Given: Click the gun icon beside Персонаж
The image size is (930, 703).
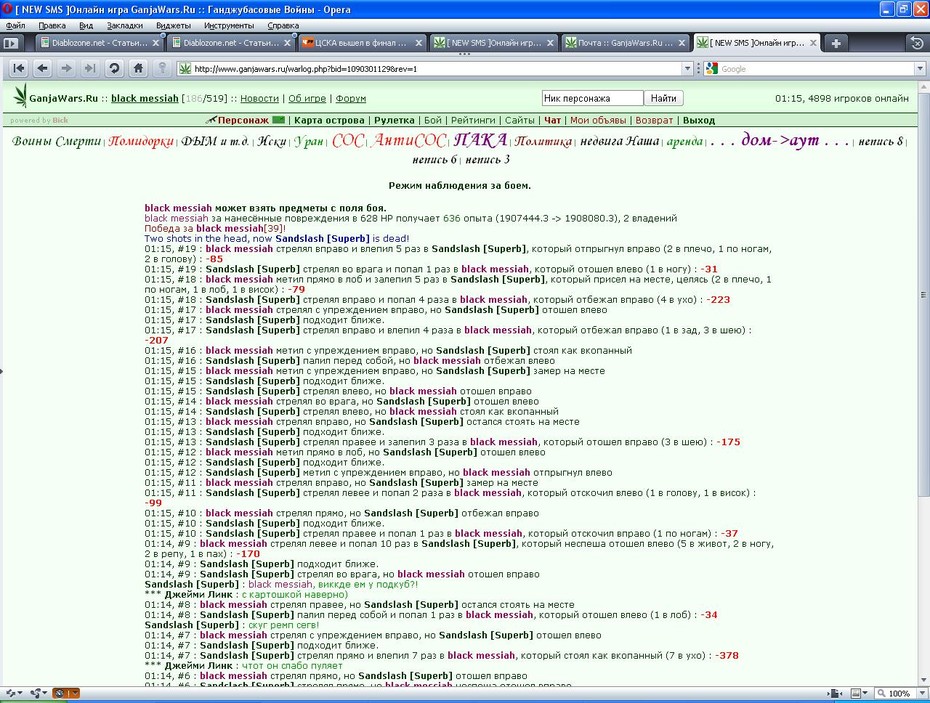Looking at the screenshot, I should (x=211, y=120).
